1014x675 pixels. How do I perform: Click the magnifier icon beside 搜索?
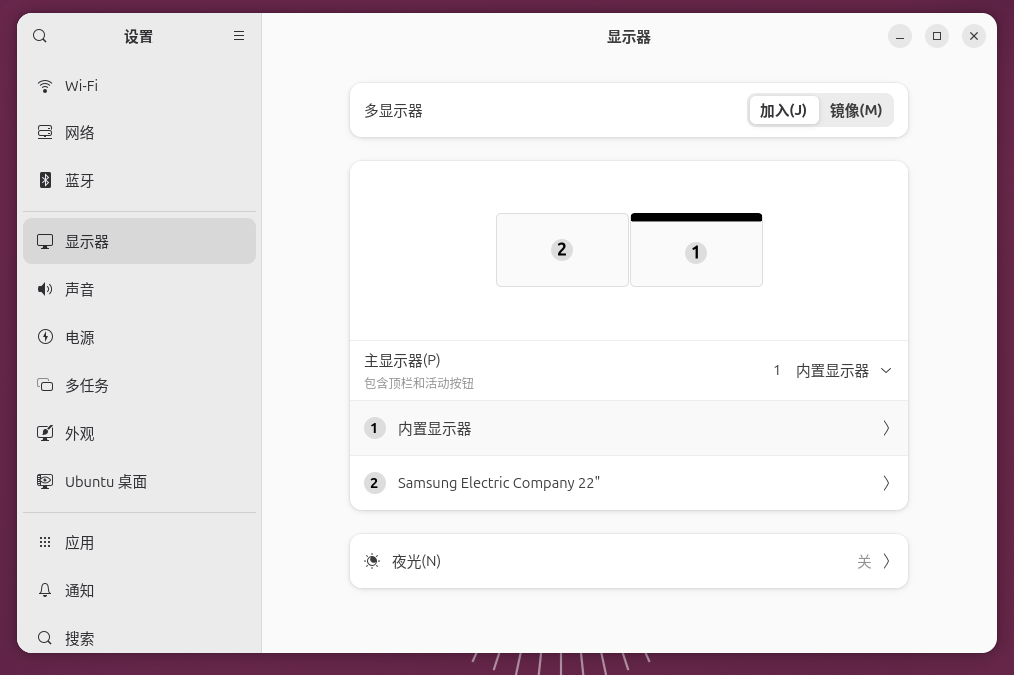[x=45, y=638]
